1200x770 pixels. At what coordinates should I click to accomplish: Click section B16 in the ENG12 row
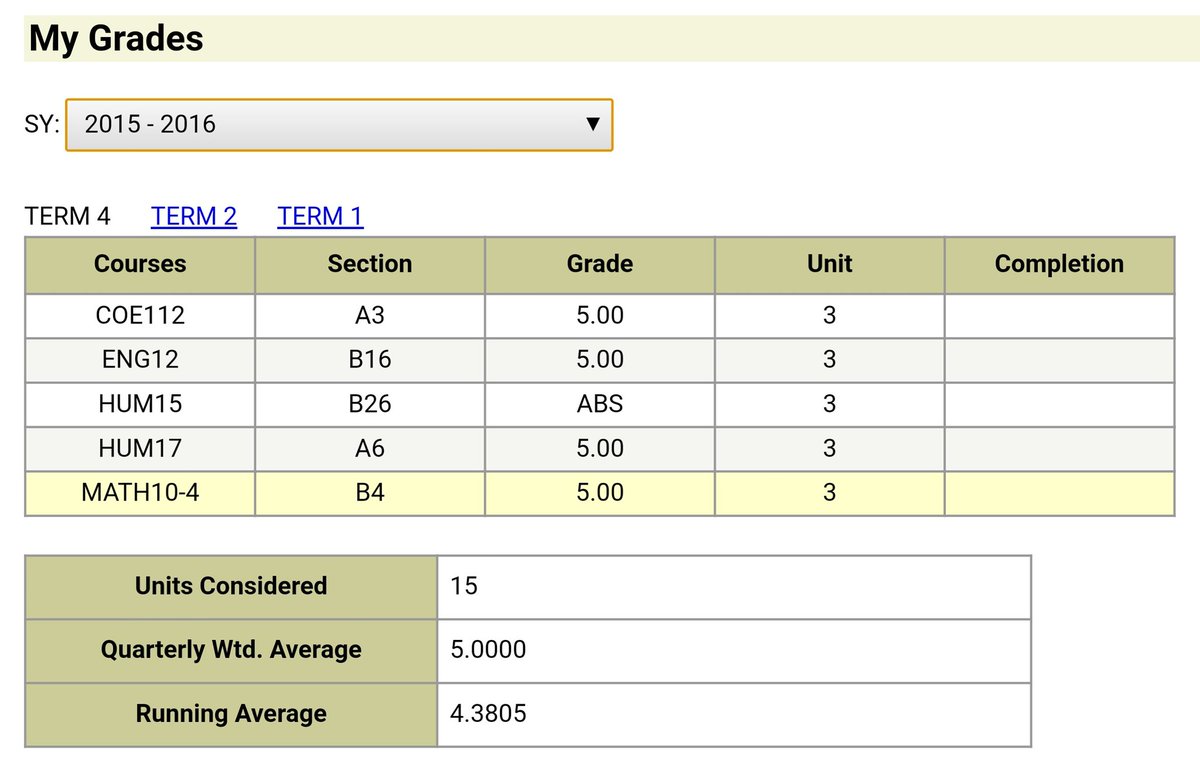(370, 360)
